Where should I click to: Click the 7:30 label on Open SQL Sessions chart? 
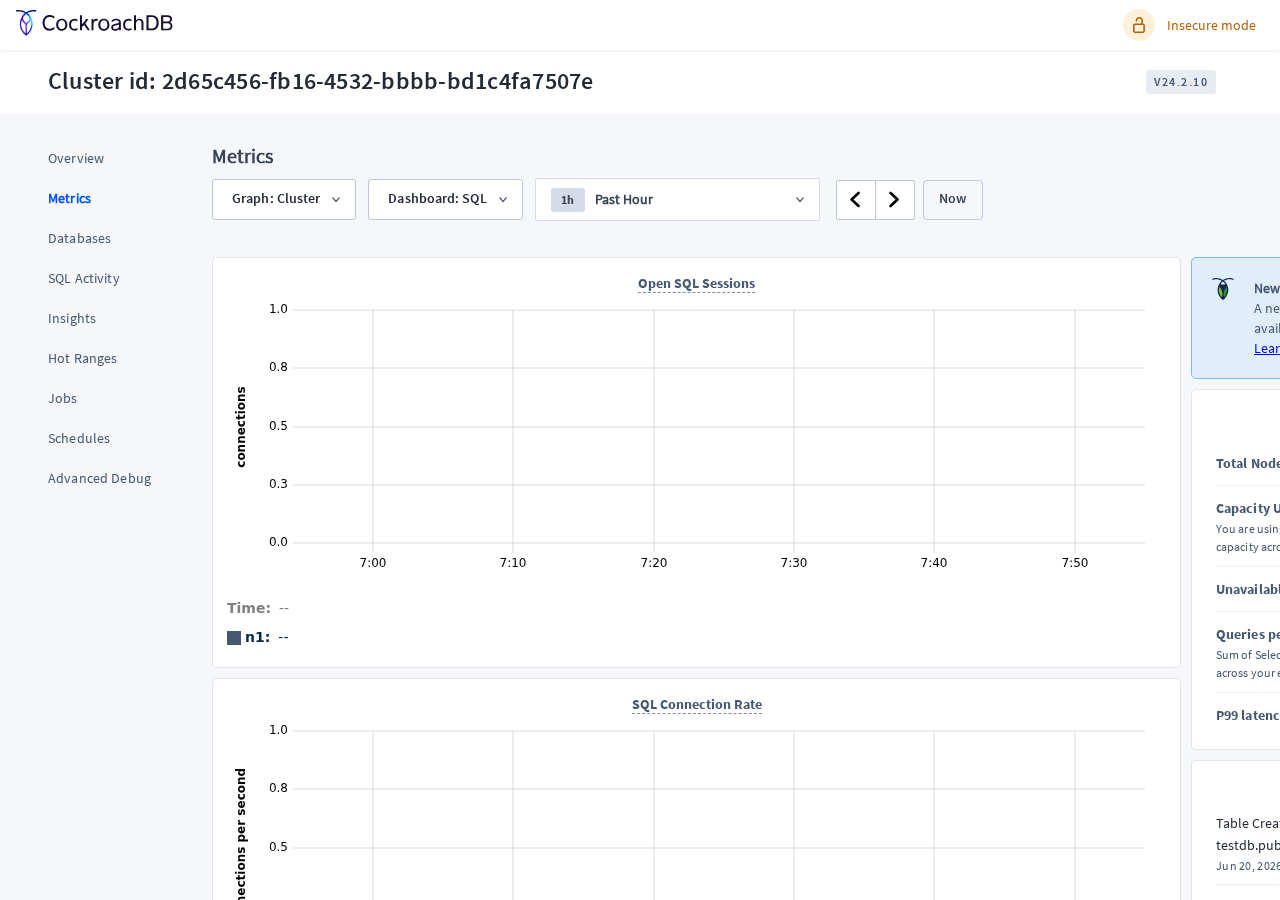(x=794, y=562)
